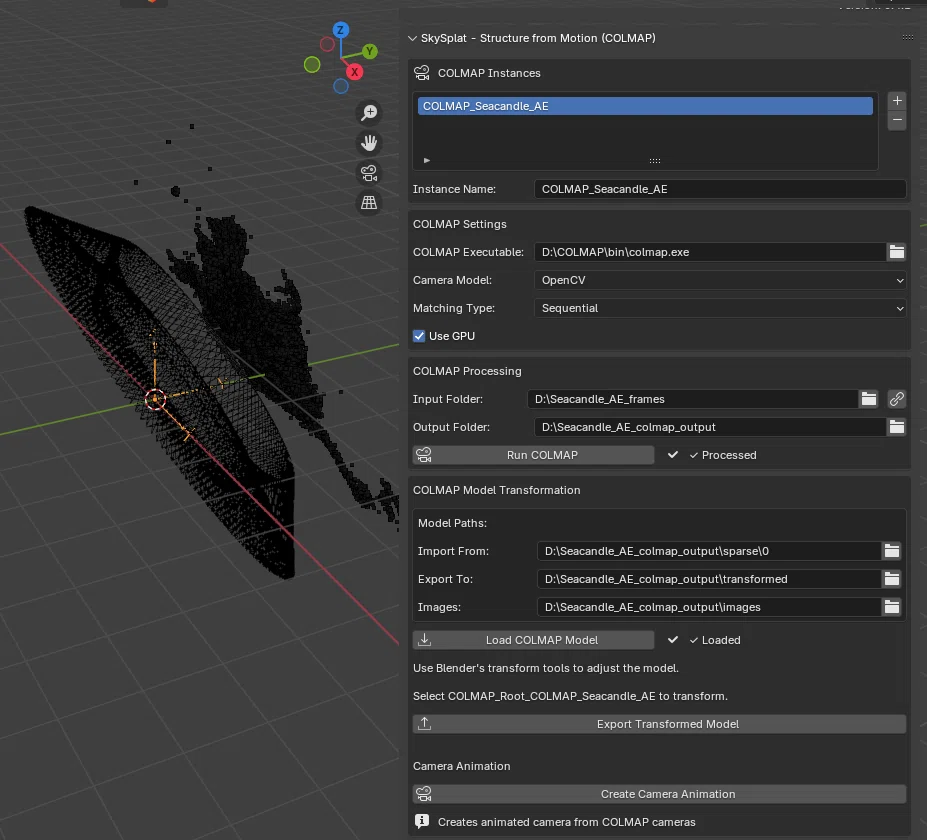The width and height of the screenshot is (927, 840).
Task: Click the instances list resize grip
Action: click(654, 161)
